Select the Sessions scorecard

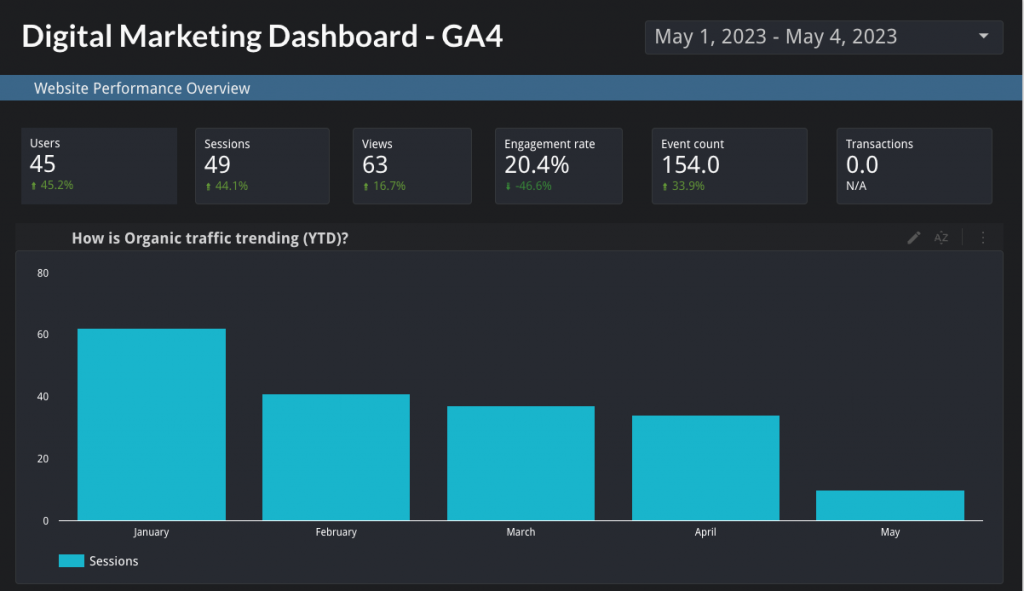tap(261, 166)
